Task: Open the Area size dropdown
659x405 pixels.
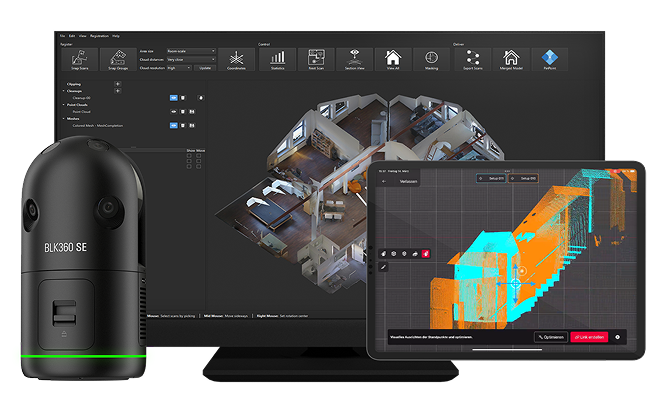Action: pyautogui.click(x=191, y=51)
